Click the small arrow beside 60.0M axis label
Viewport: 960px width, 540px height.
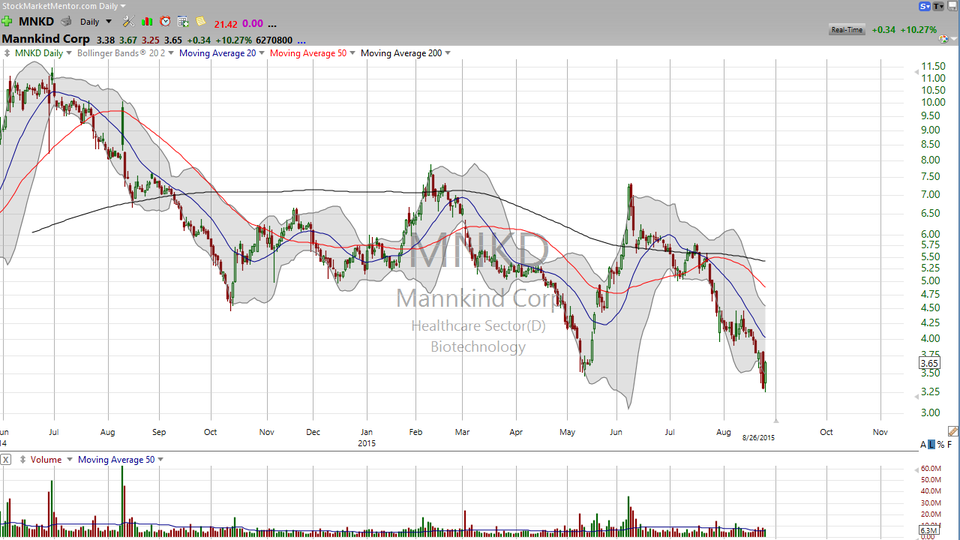click(917, 469)
